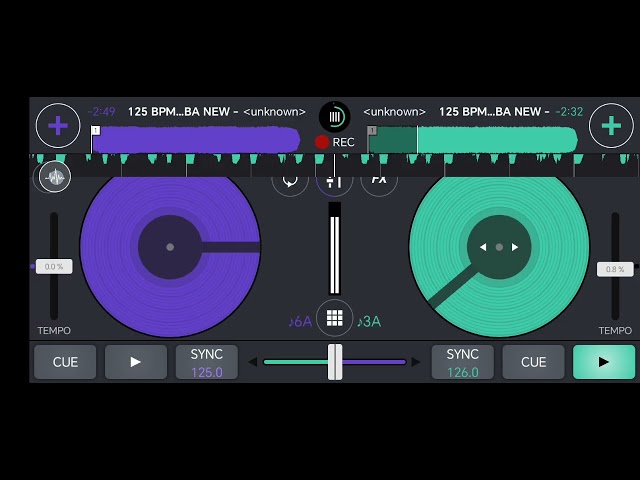The width and height of the screenshot is (640, 480).
Task: Click the center volume level meter
Action: click(335, 249)
